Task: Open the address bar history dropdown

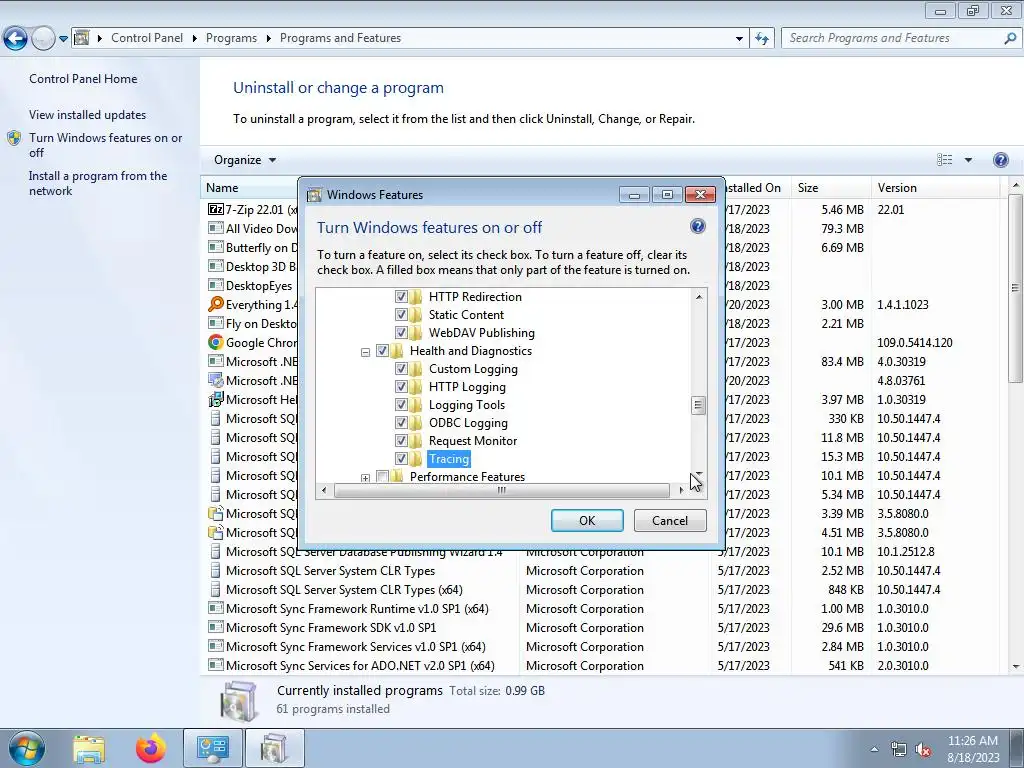Action: [739, 39]
